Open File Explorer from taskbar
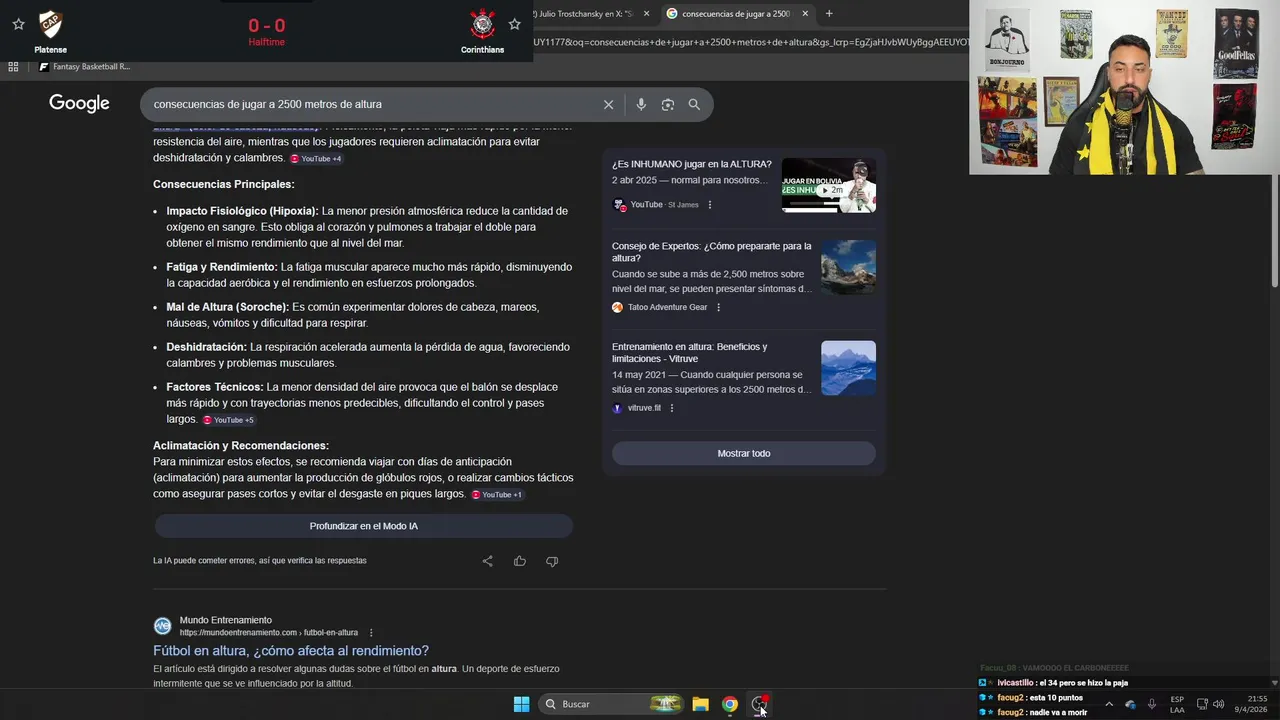Image resolution: width=1280 pixels, height=720 pixels. coord(701,704)
